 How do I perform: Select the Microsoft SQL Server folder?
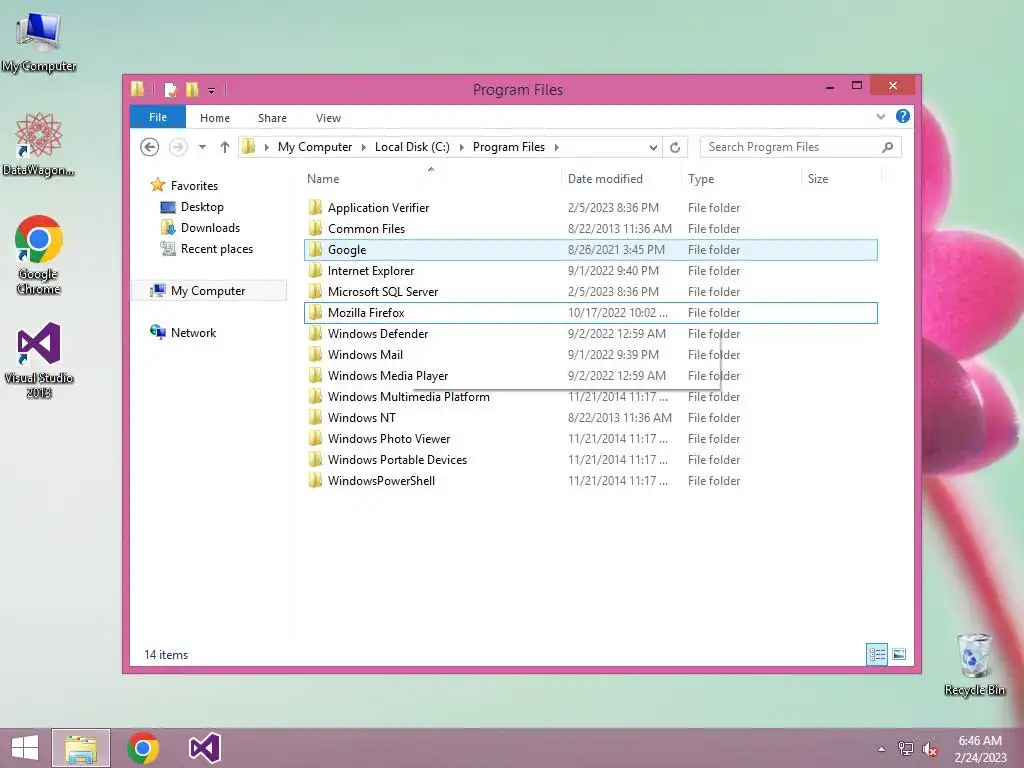[590, 291]
